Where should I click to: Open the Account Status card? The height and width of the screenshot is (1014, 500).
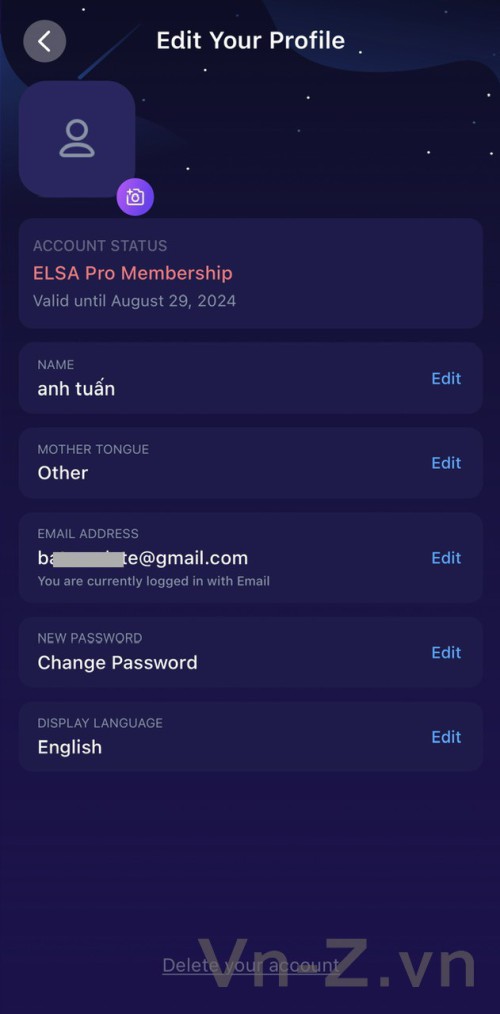[x=250, y=274]
